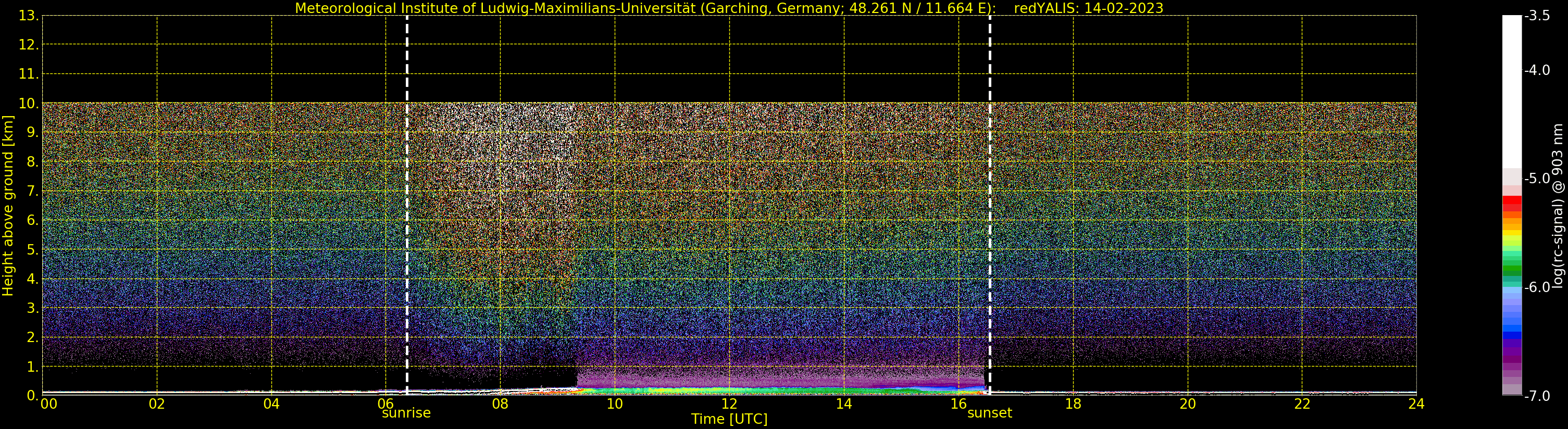
Task: Click the time tick label 08
Action: click(500, 404)
